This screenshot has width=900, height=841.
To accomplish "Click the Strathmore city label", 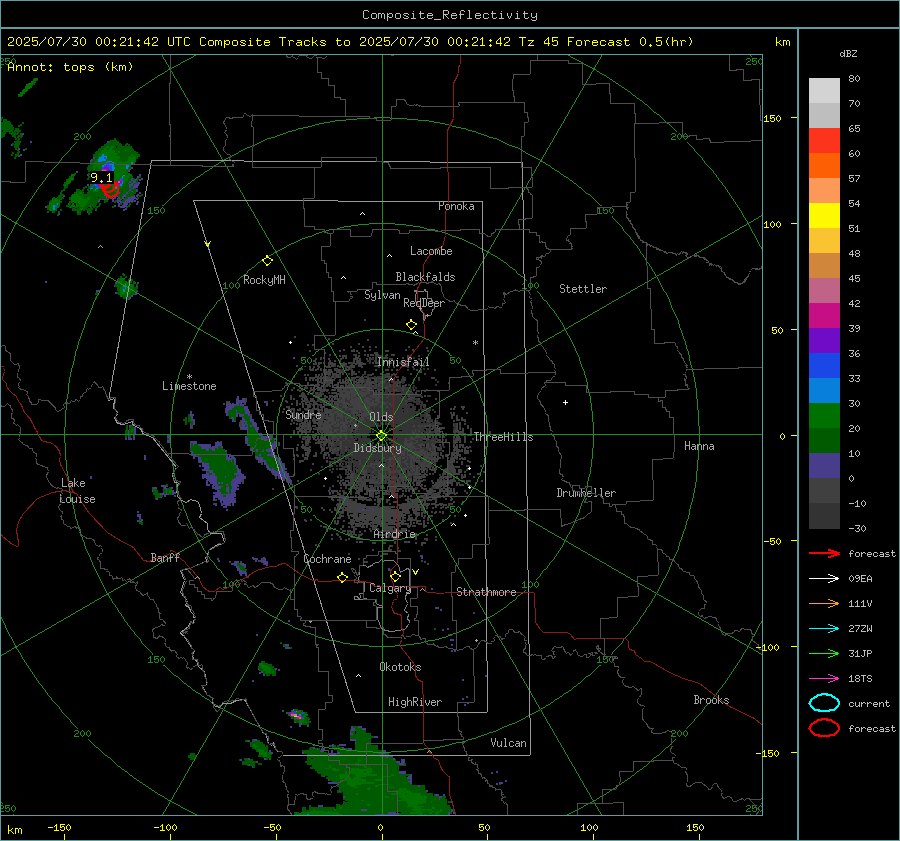I will pyautogui.click(x=486, y=592).
